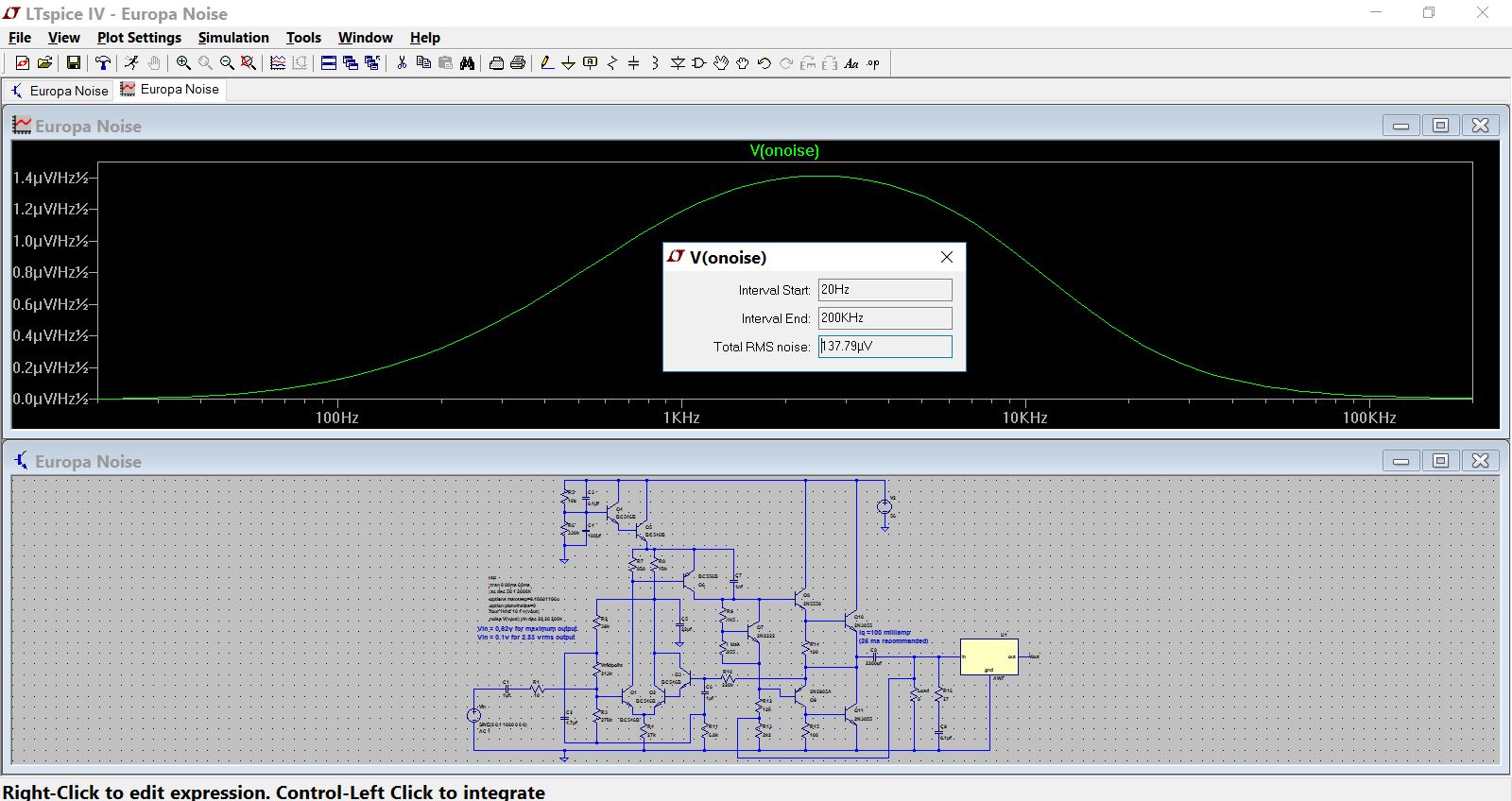Switch to Europa Noise plot tab
Image resolution: width=1512 pixels, height=801 pixels.
coord(171,90)
